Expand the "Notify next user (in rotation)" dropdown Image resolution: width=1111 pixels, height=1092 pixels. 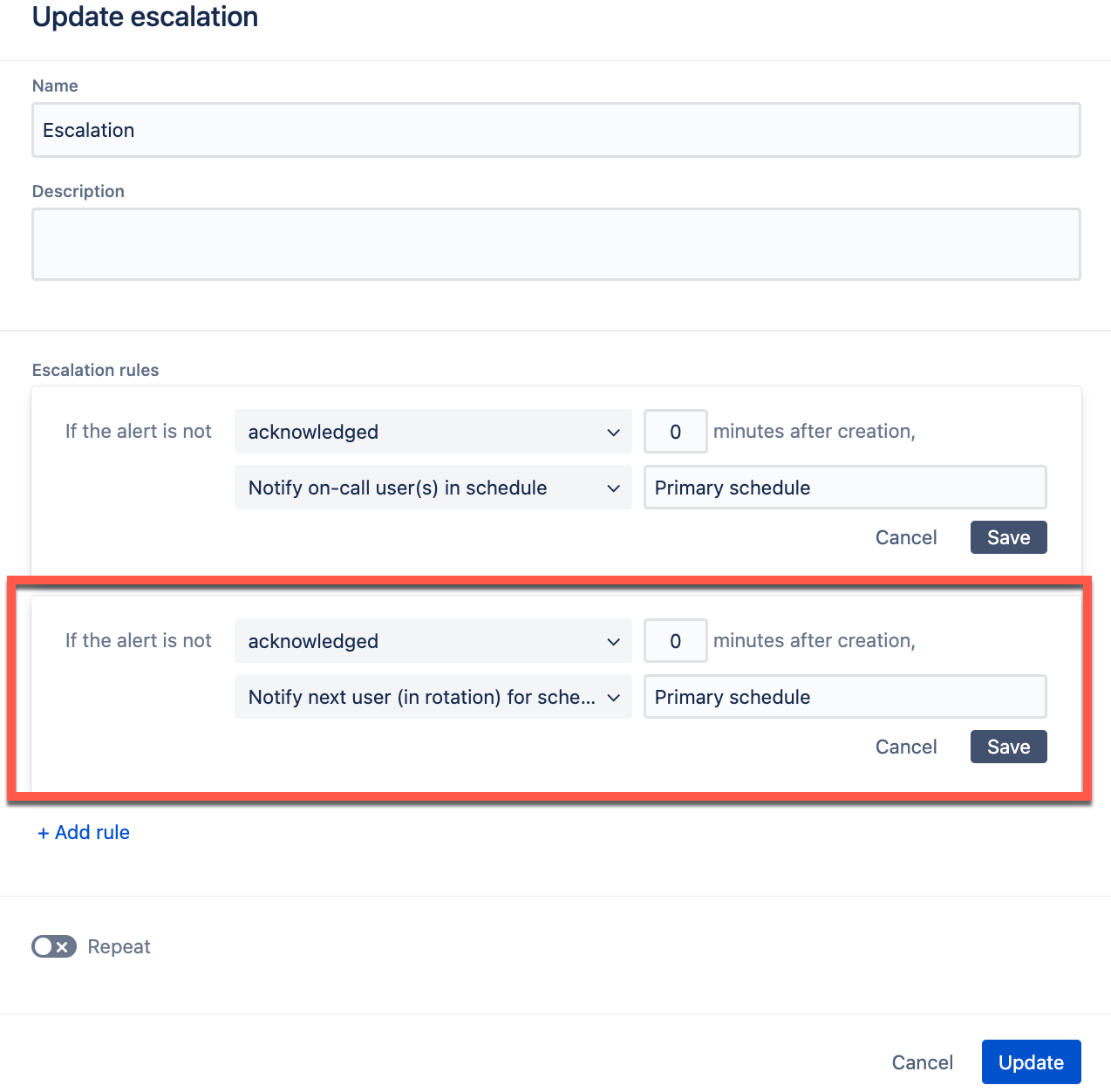pyautogui.click(x=433, y=697)
